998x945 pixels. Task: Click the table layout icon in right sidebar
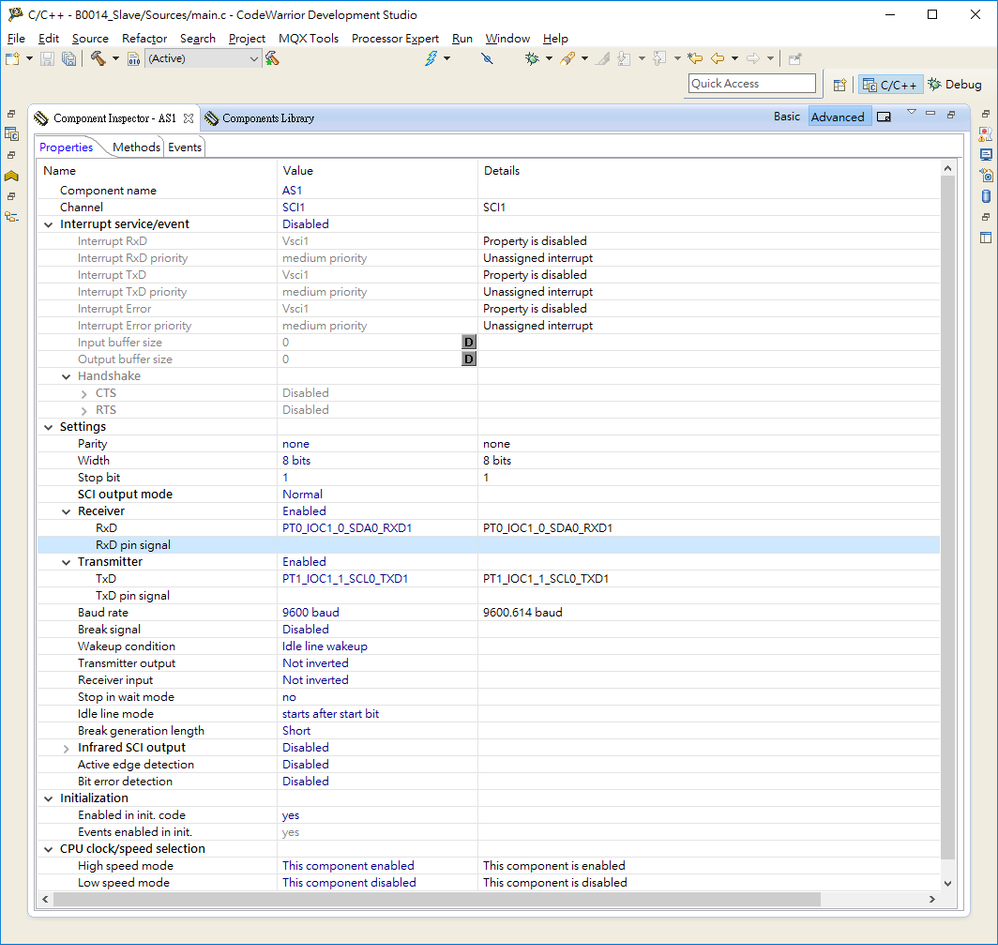point(986,237)
